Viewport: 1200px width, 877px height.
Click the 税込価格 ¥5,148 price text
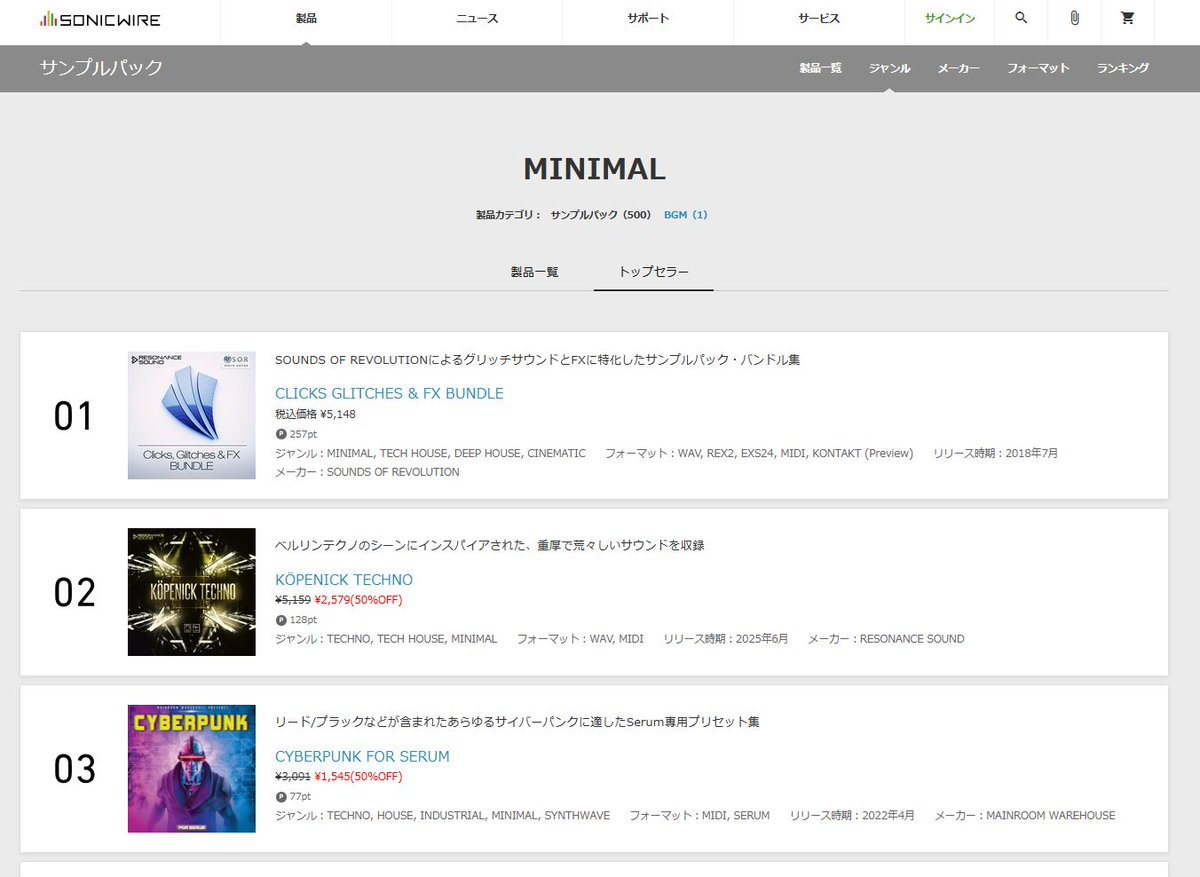[315, 414]
